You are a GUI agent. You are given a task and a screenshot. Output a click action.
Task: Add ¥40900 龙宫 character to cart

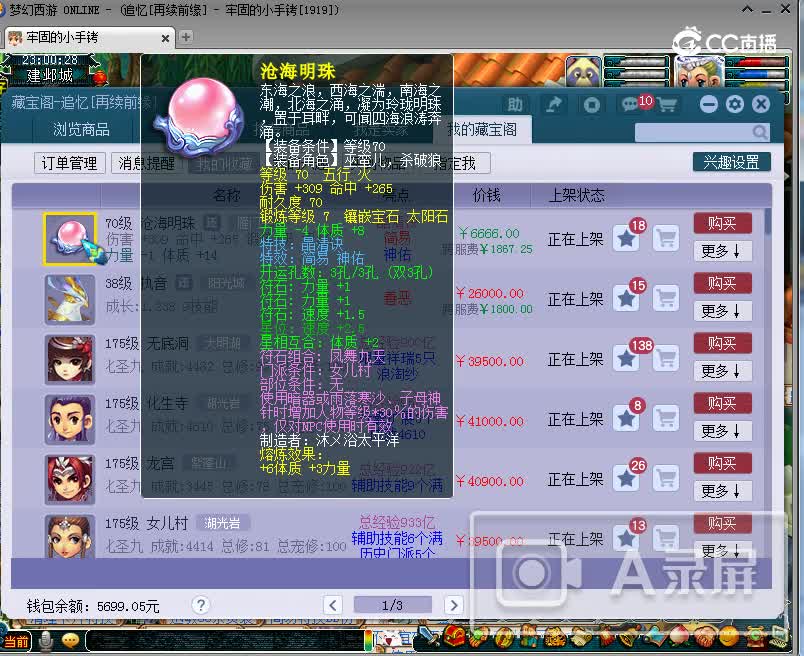[666, 479]
